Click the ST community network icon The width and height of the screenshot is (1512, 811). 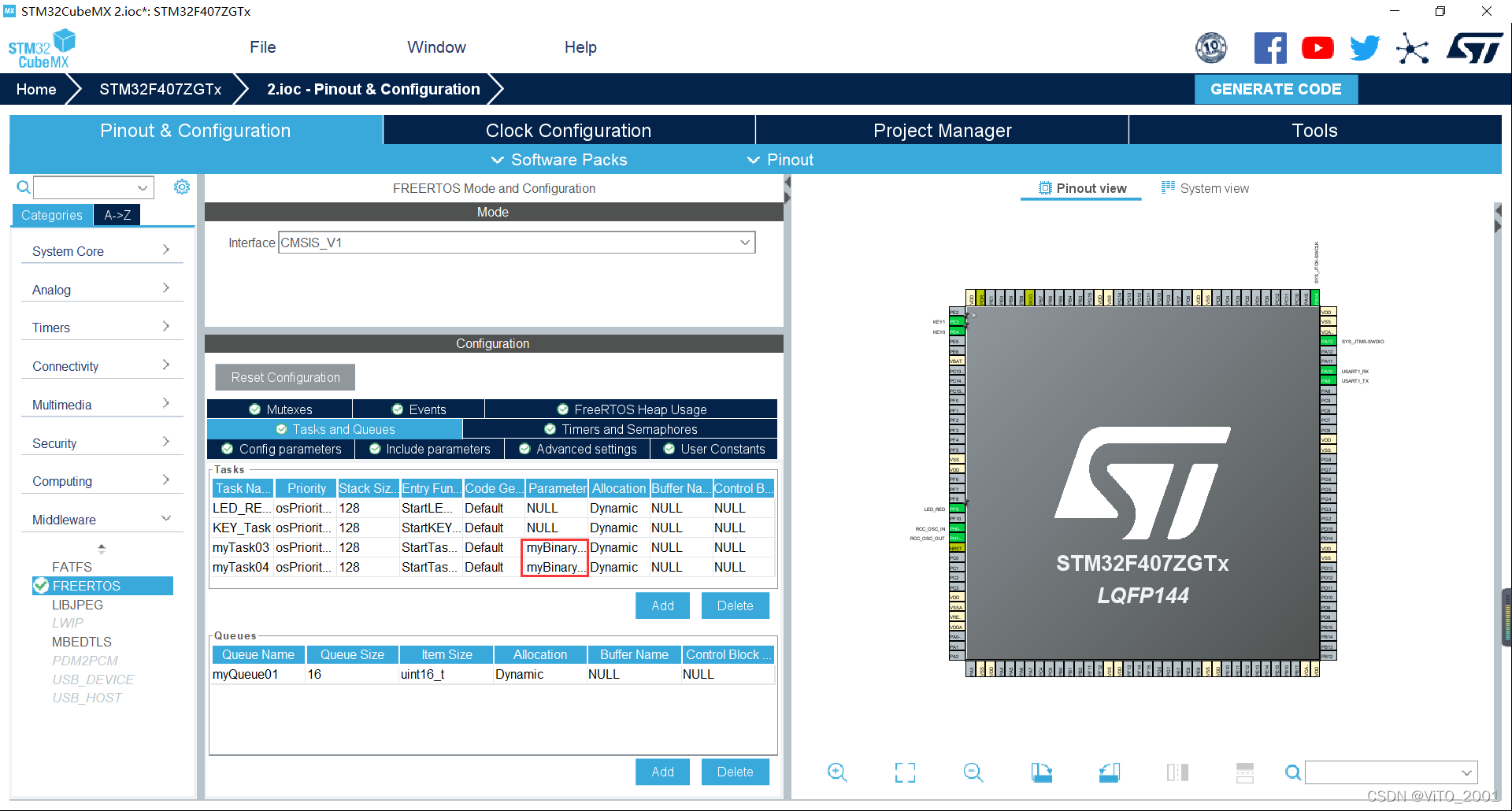point(1413,48)
